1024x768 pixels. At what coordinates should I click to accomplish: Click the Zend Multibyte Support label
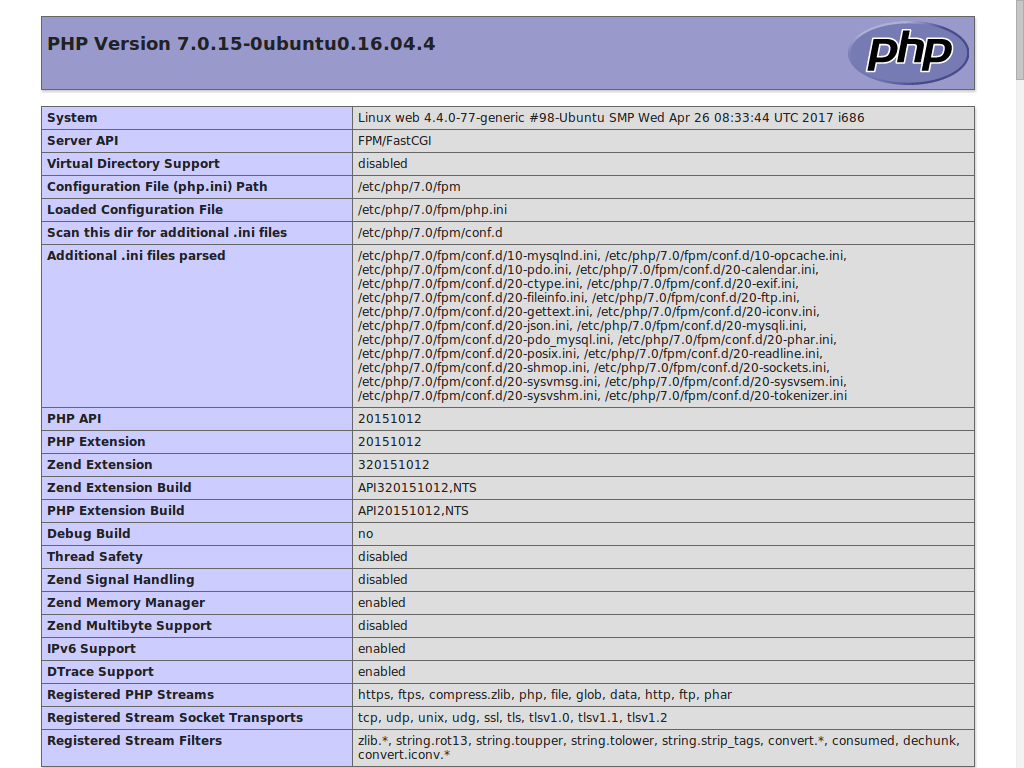pos(129,625)
